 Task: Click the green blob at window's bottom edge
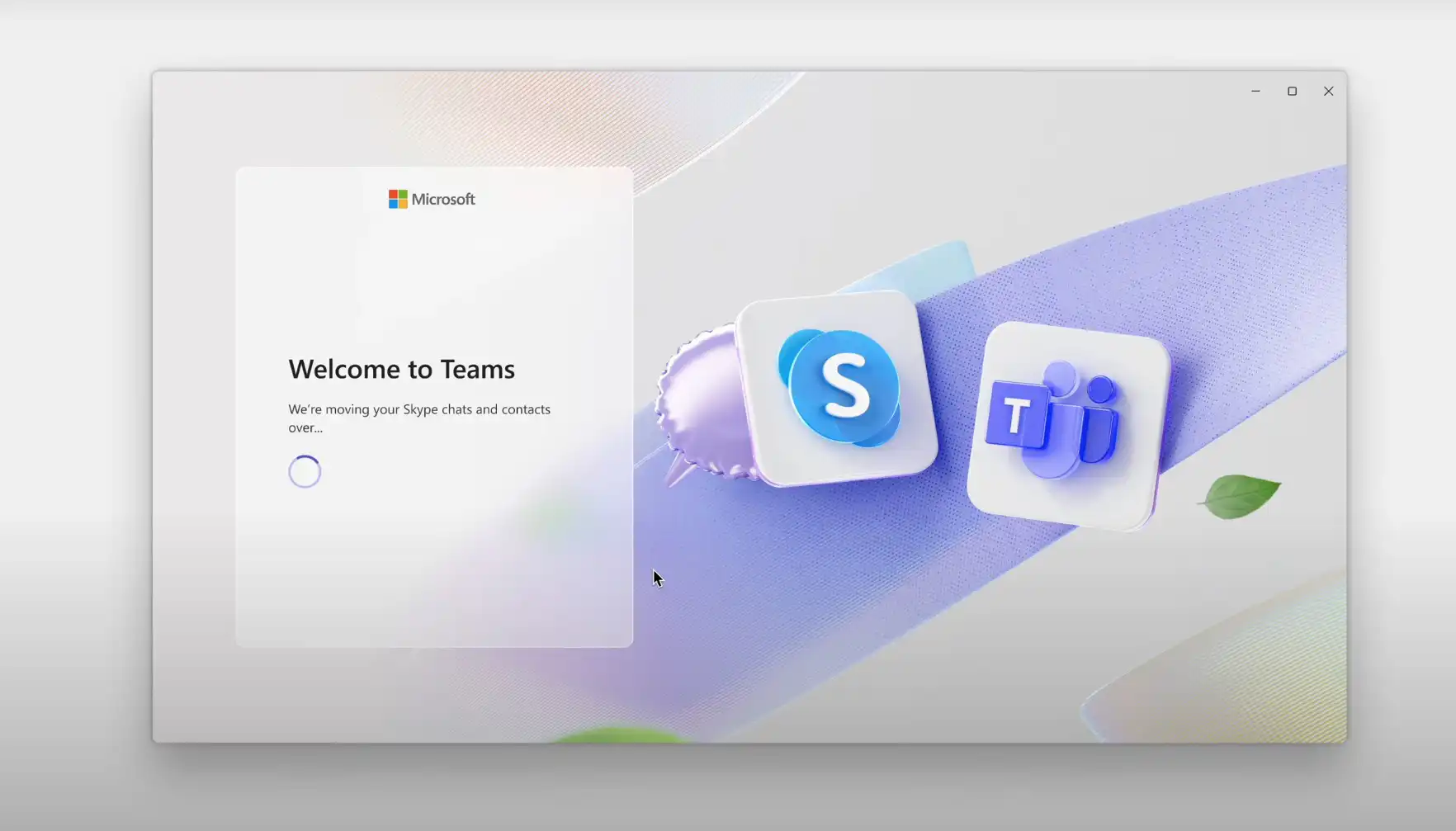pos(619,734)
